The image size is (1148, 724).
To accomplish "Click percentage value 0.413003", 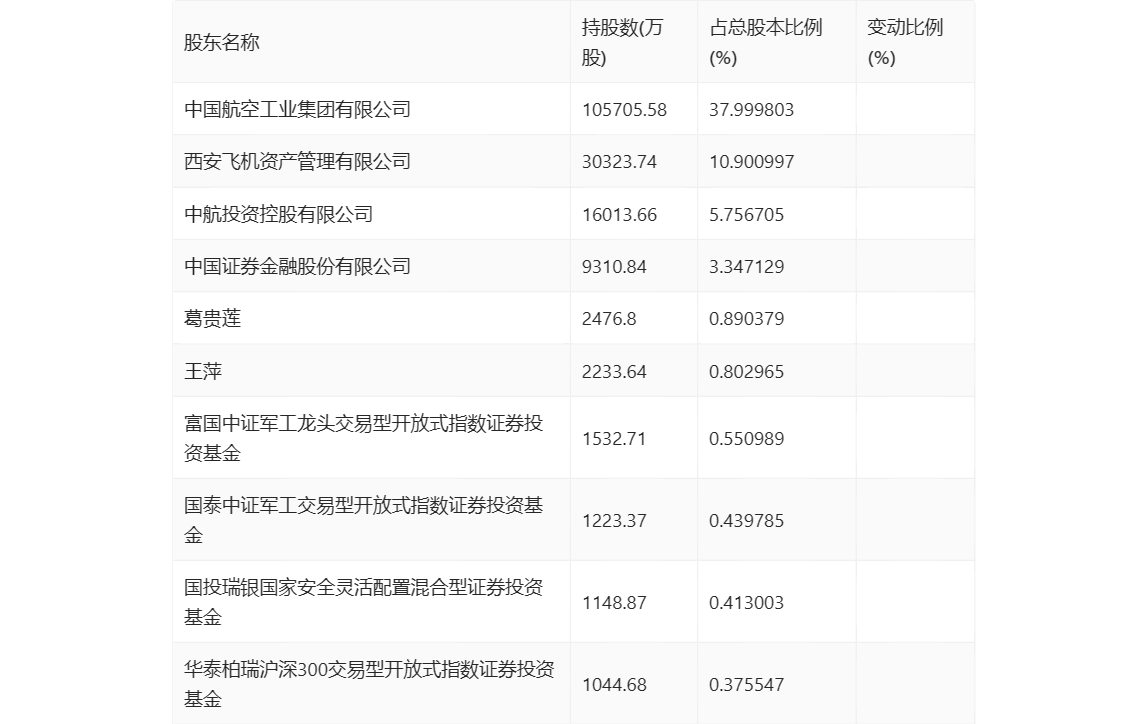I will [746, 602].
